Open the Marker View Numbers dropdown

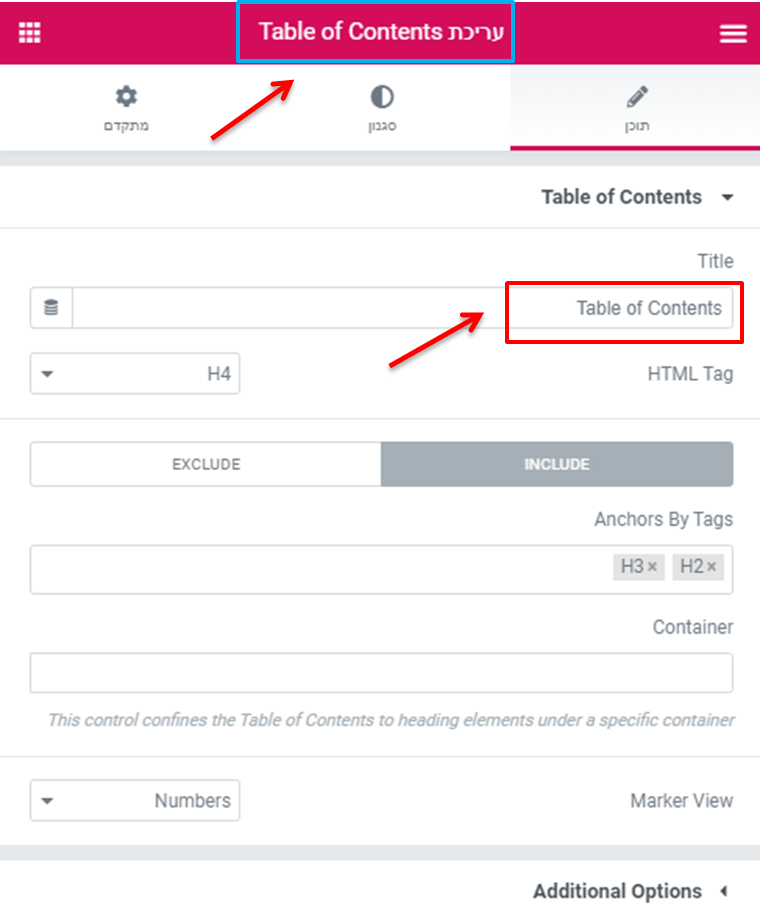click(135, 801)
